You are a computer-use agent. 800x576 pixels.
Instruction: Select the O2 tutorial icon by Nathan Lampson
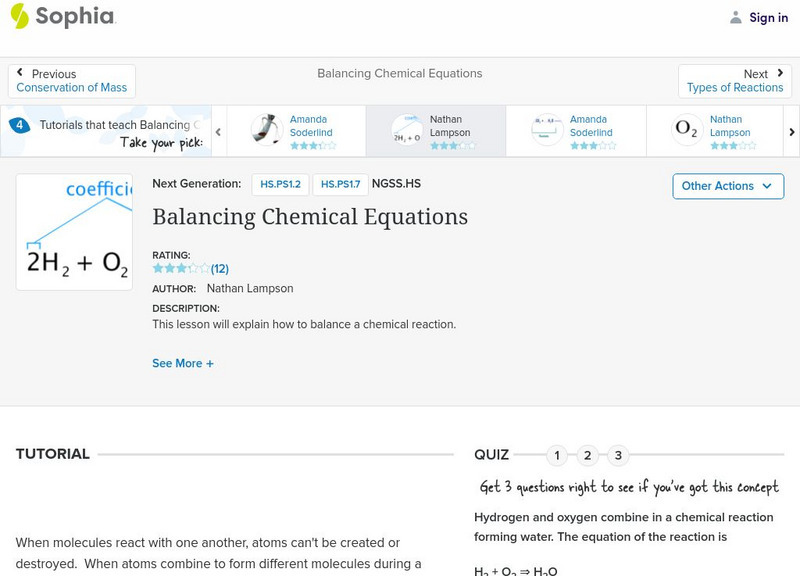click(x=686, y=131)
